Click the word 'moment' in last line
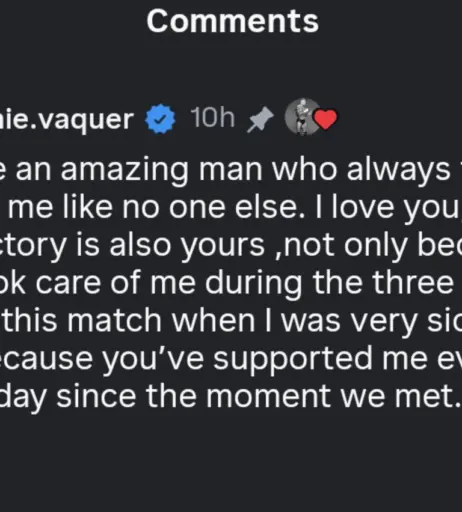The height and width of the screenshot is (512, 462). (268, 396)
